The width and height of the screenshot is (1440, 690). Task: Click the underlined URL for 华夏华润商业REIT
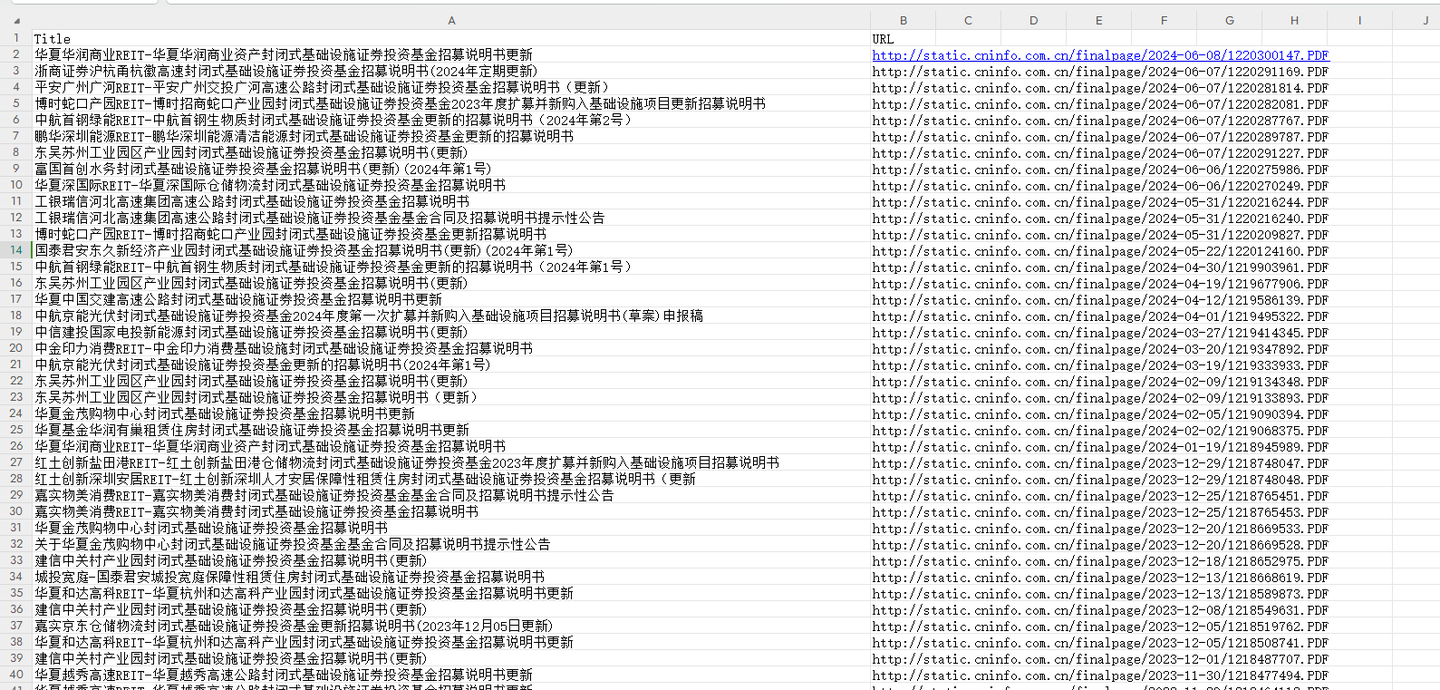click(x=1098, y=56)
